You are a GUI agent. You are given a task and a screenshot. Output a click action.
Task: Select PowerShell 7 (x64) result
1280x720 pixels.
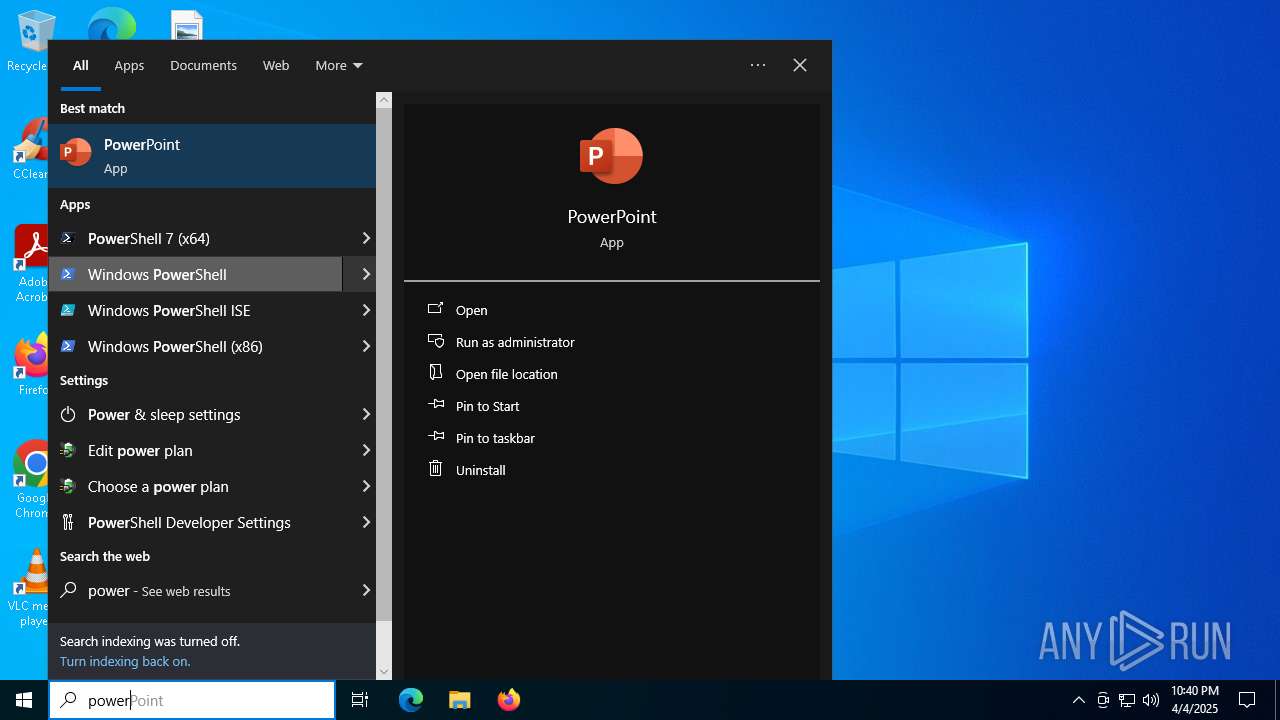click(x=195, y=238)
